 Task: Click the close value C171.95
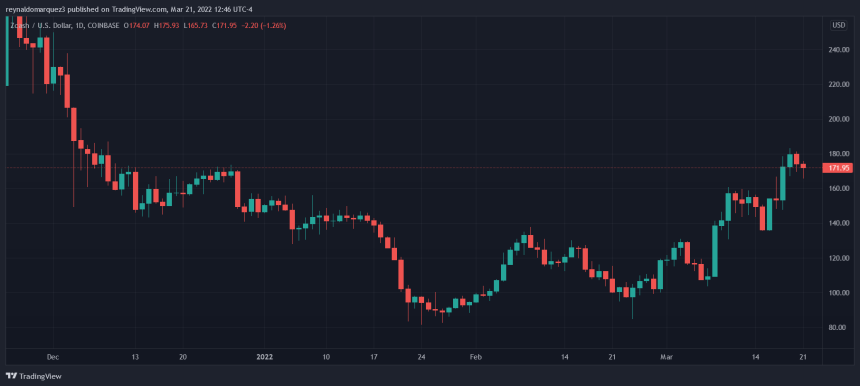click(x=224, y=26)
